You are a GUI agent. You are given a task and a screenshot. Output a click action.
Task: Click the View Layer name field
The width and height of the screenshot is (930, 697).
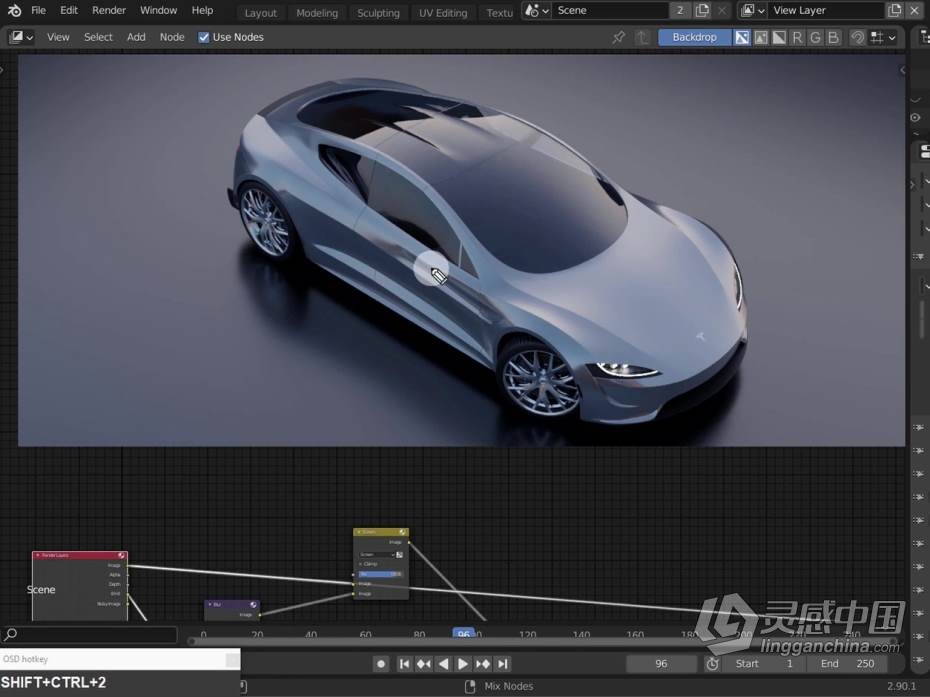click(x=826, y=10)
